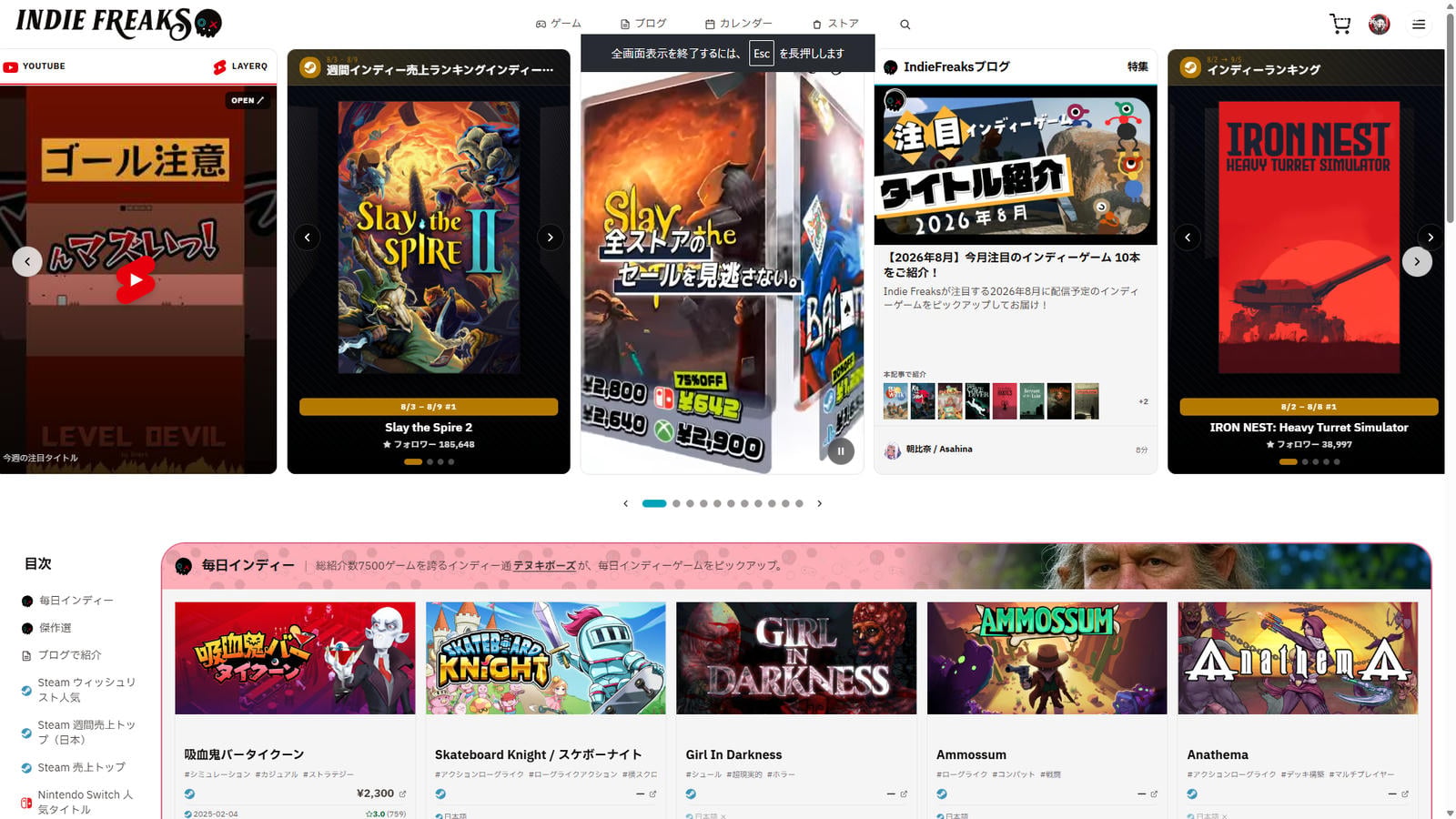Open IRON NEST: Heavy Turret Simulator title
Screen dimensions: 1456x819
(x=1309, y=428)
